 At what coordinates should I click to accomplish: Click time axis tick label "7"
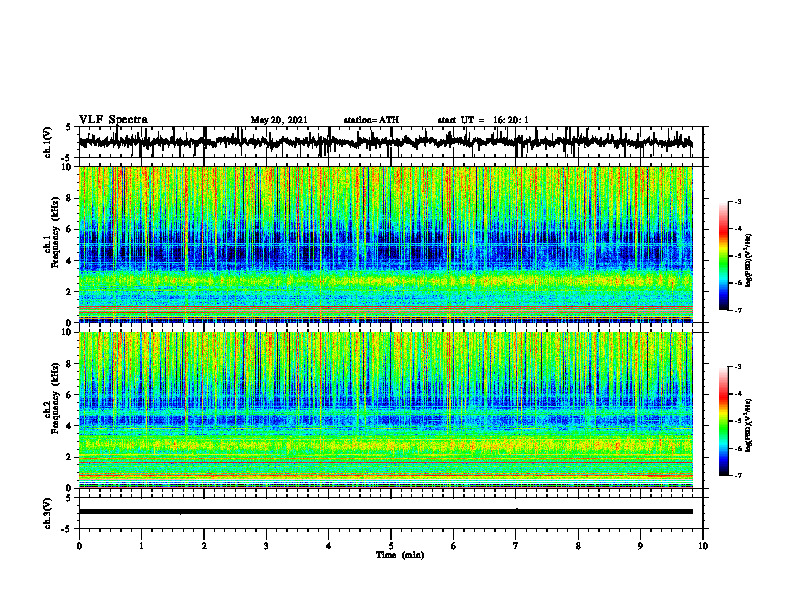pos(516,546)
